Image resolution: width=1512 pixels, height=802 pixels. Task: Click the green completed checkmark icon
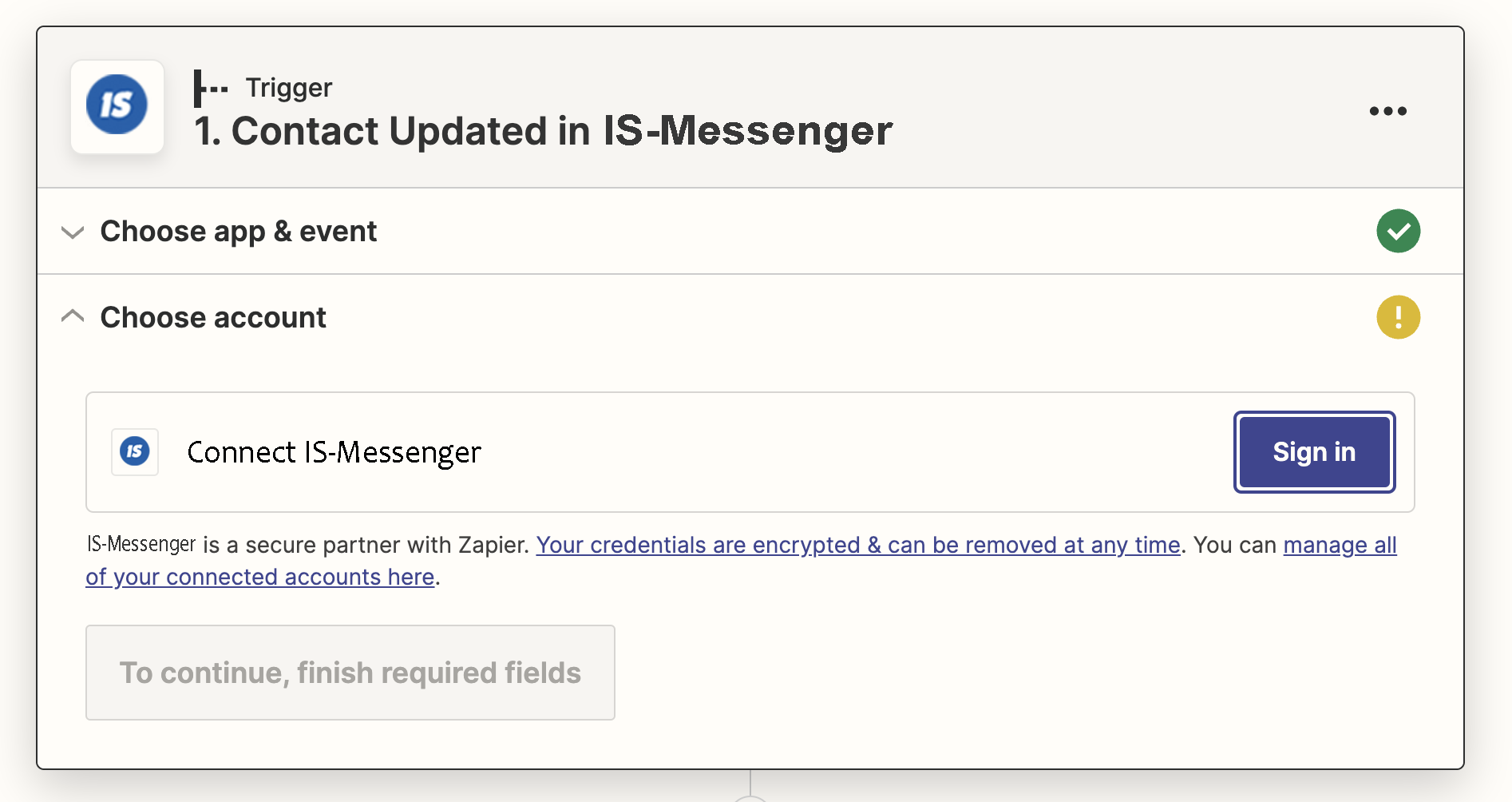pos(1398,232)
